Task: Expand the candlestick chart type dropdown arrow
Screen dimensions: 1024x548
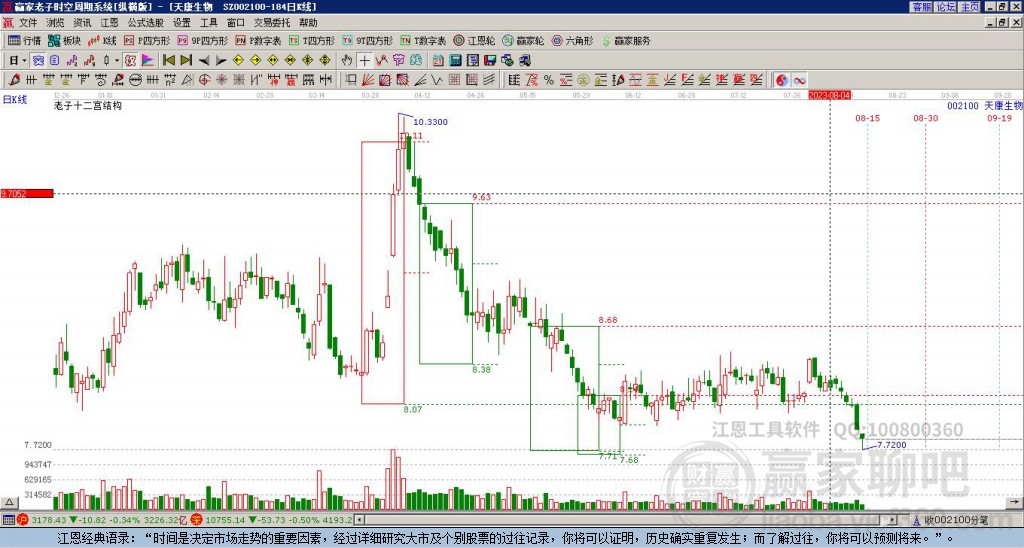Action: [117, 61]
